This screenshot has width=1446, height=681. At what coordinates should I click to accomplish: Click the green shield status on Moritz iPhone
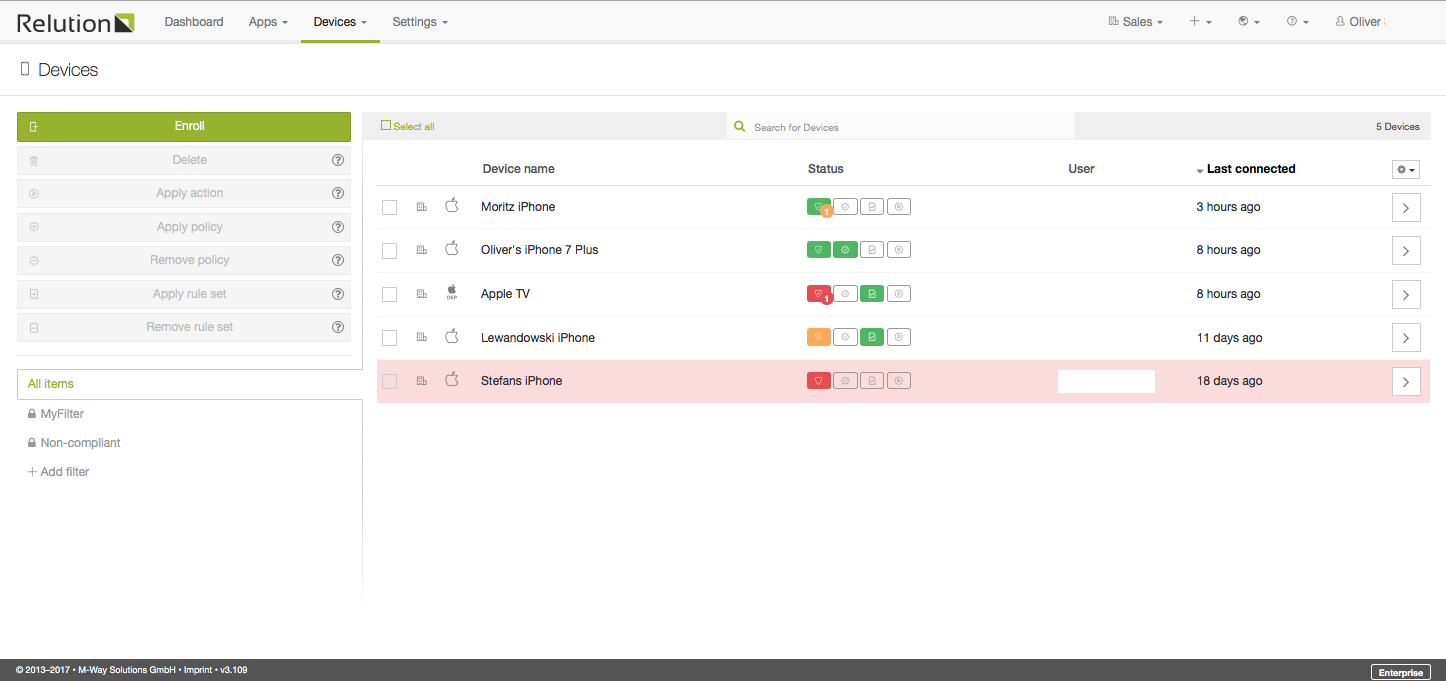(x=818, y=207)
